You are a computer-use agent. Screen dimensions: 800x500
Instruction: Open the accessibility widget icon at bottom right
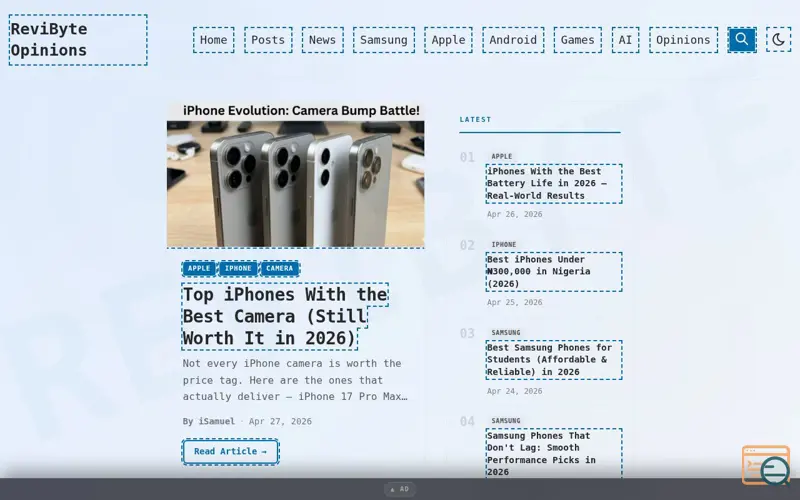click(766, 465)
